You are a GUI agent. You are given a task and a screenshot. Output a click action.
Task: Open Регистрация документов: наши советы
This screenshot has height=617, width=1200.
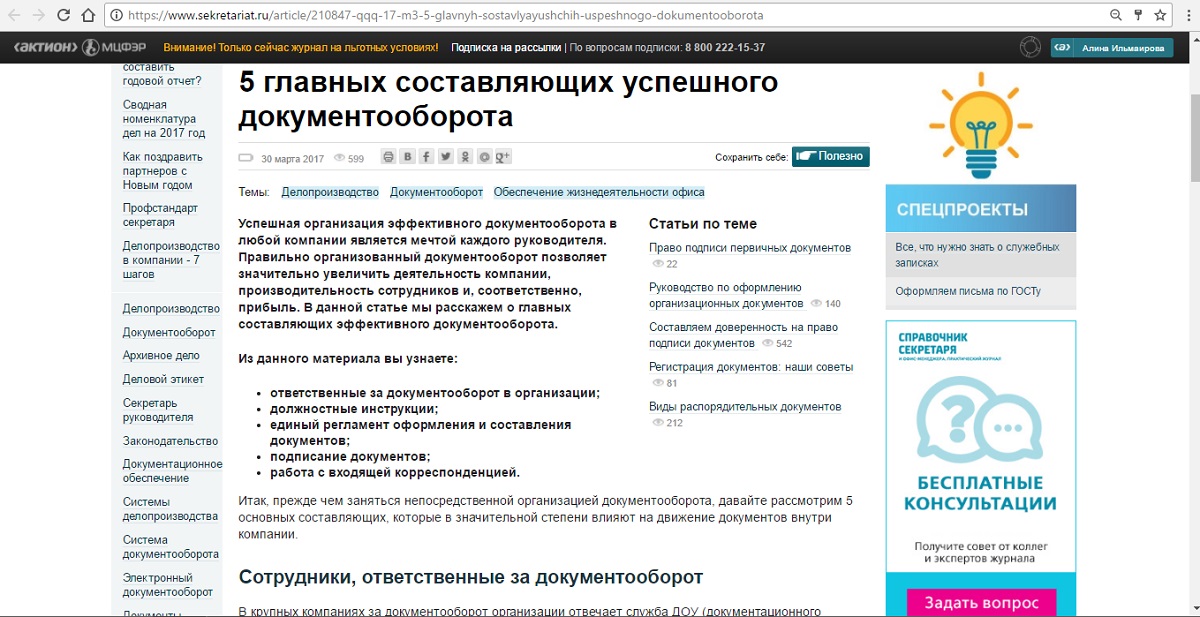[x=751, y=367]
